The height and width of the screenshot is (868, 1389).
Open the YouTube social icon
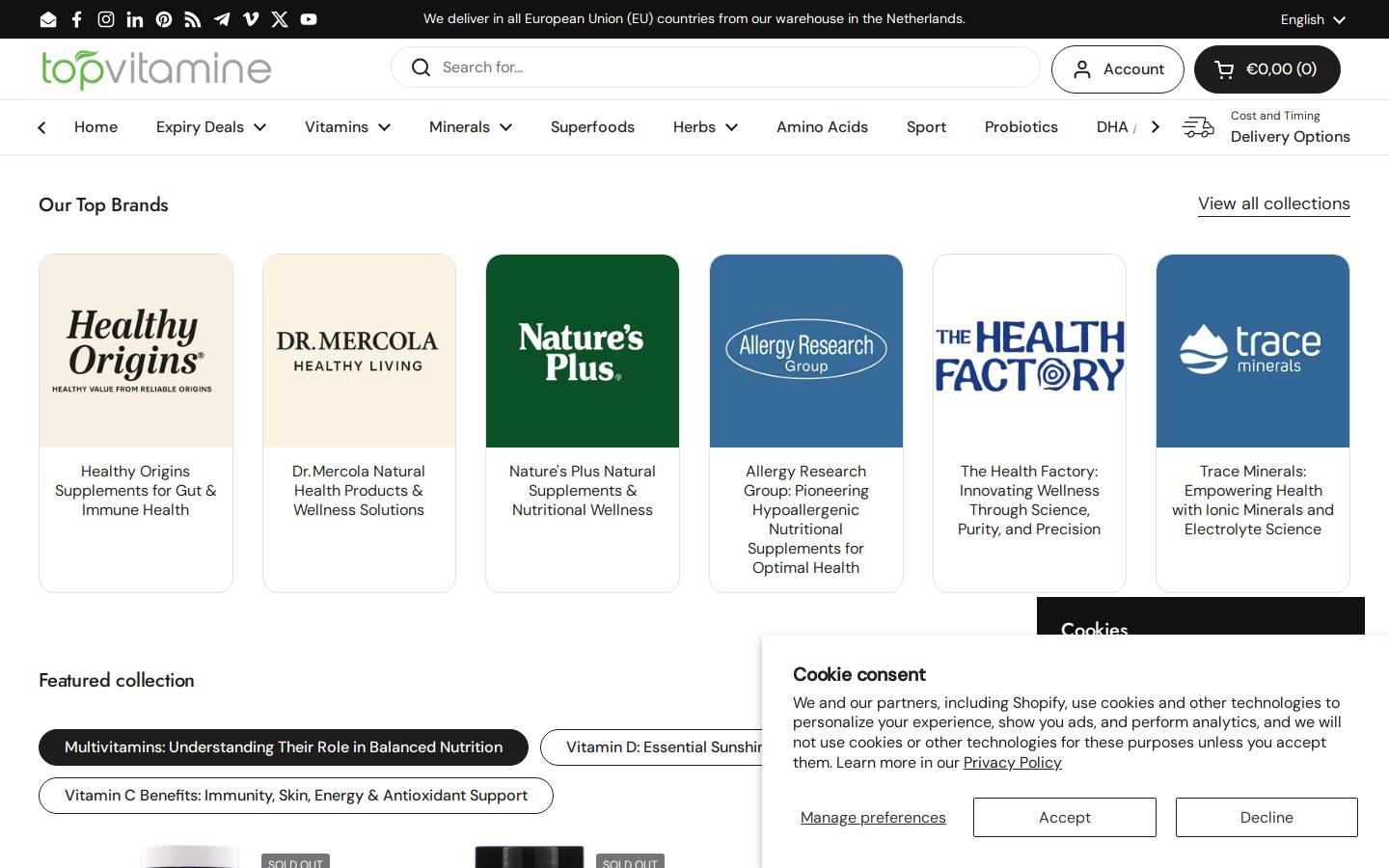tap(309, 19)
